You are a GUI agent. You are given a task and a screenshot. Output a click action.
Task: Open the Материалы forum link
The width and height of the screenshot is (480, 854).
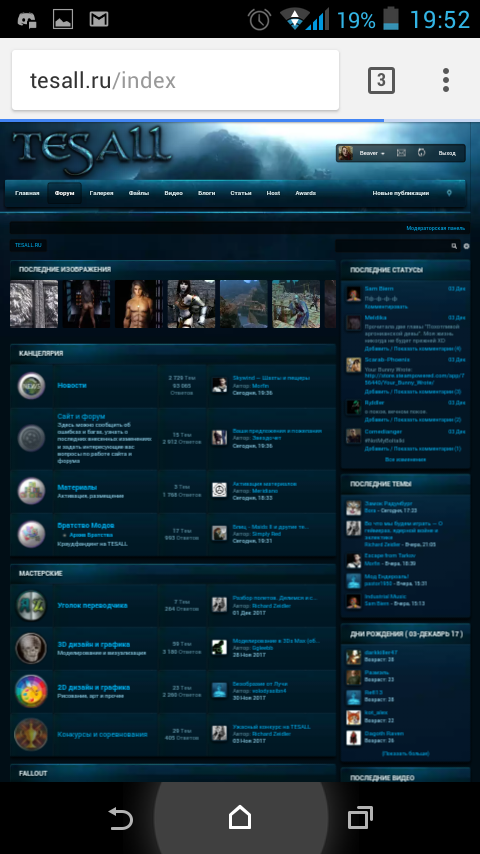click(x=77, y=487)
